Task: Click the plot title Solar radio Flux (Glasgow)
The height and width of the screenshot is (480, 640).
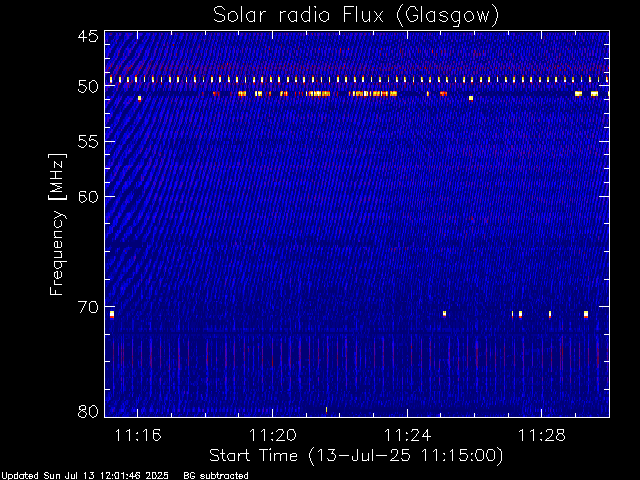Action: click(x=356, y=16)
